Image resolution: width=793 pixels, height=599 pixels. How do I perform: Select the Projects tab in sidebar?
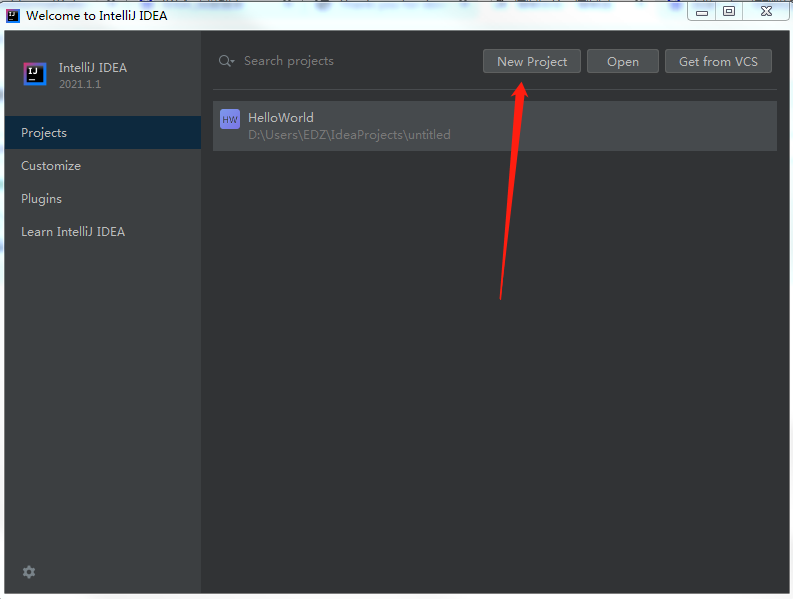(x=103, y=133)
